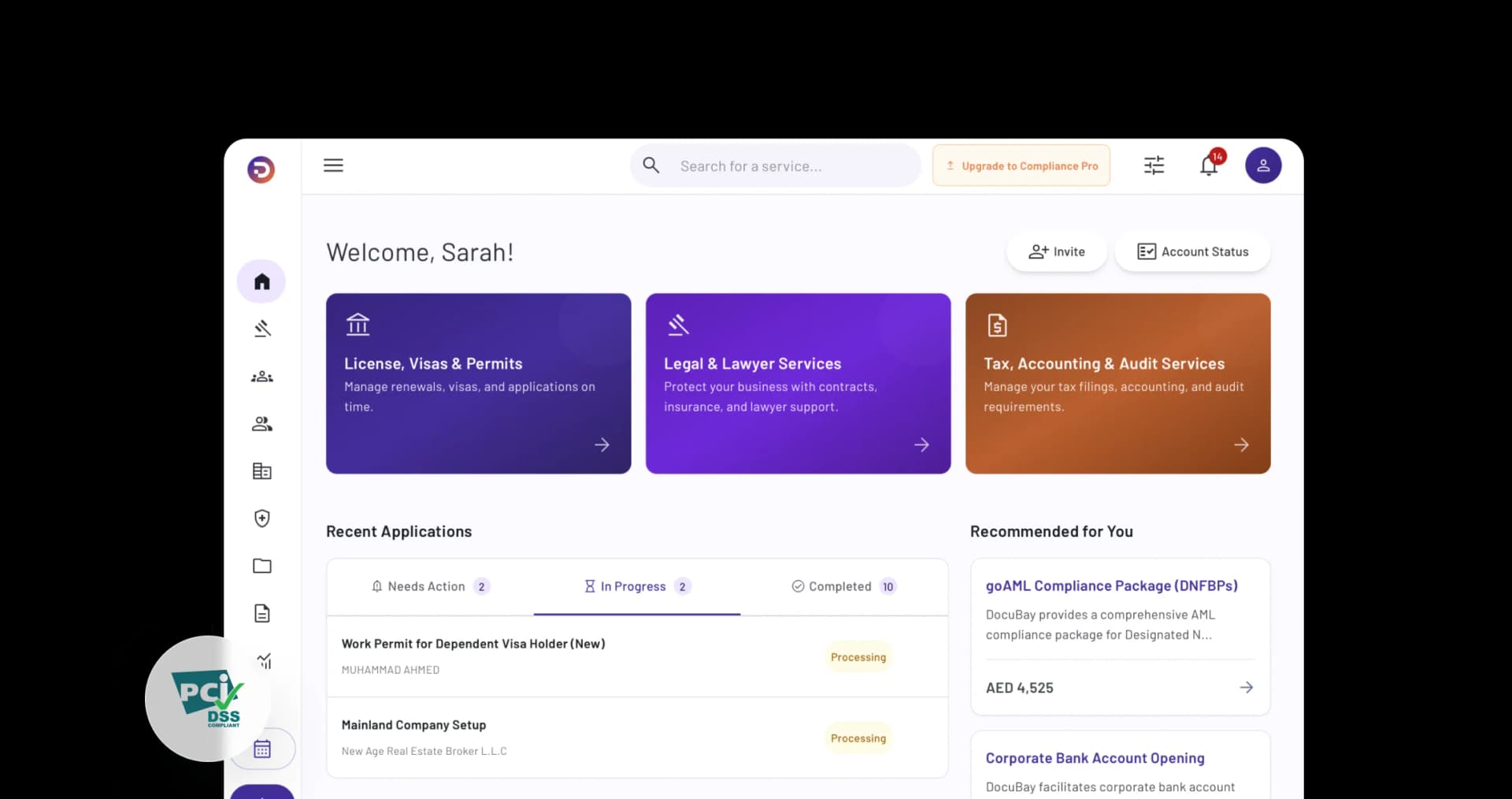Focus the Search for a service field

tap(776, 165)
